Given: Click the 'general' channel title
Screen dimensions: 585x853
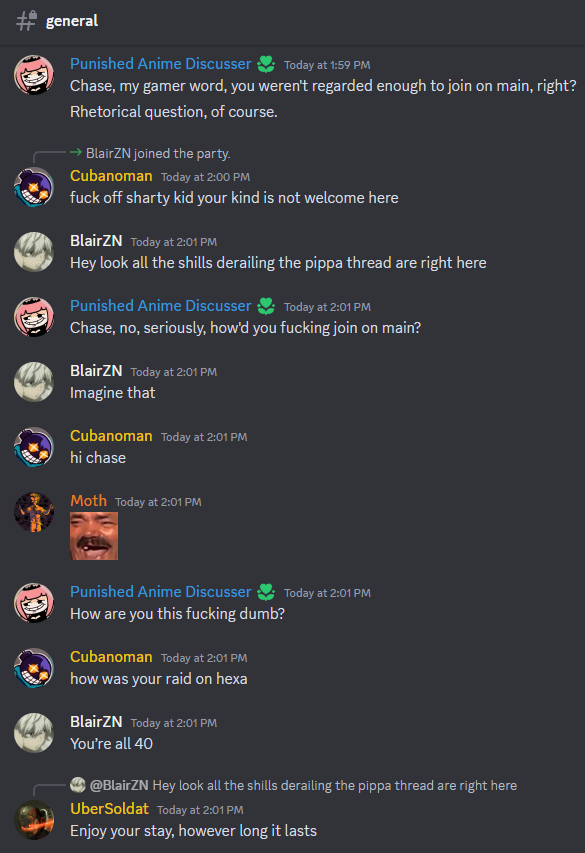Looking at the screenshot, I should tap(72, 21).
